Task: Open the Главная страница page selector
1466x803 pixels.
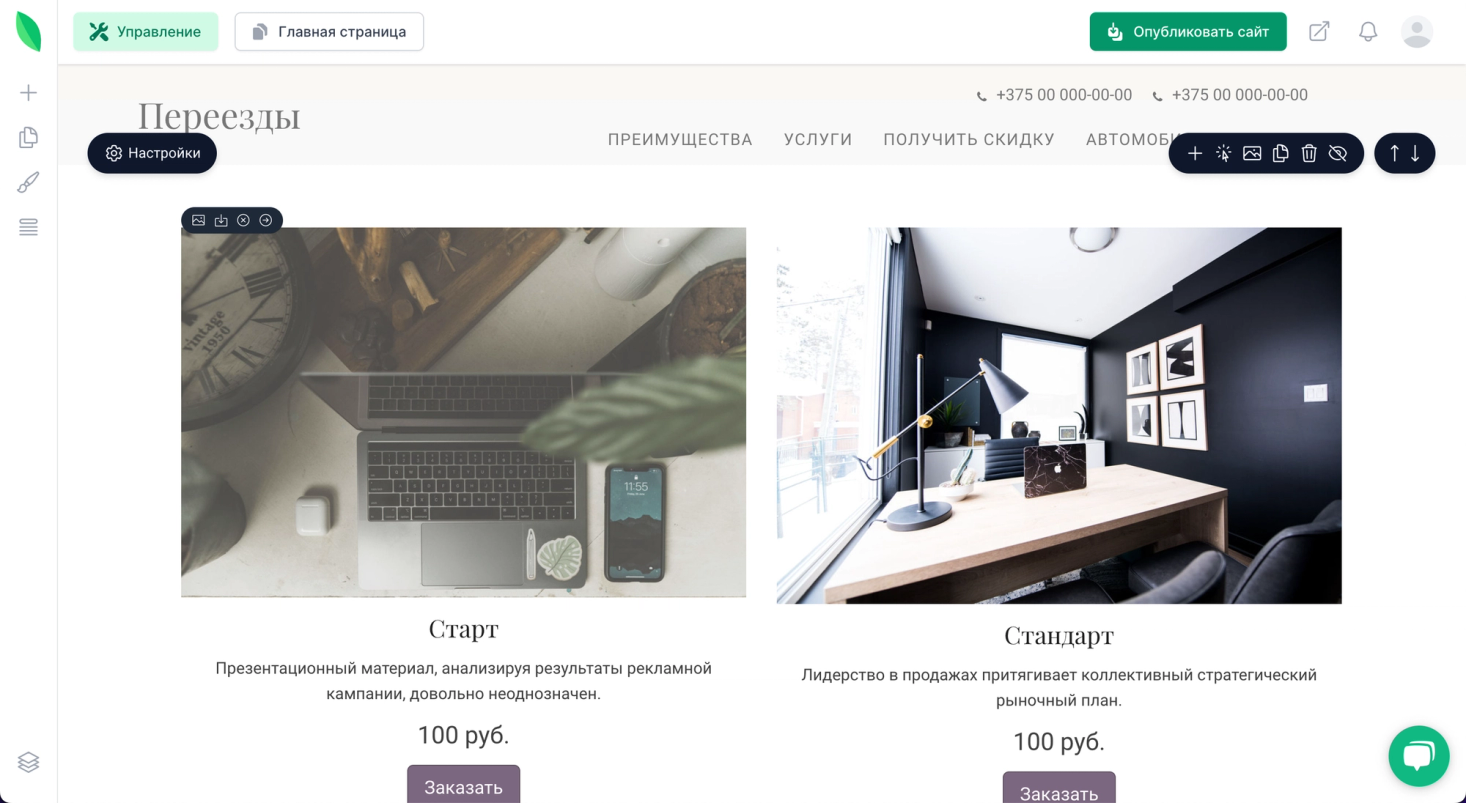Action: click(x=329, y=32)
